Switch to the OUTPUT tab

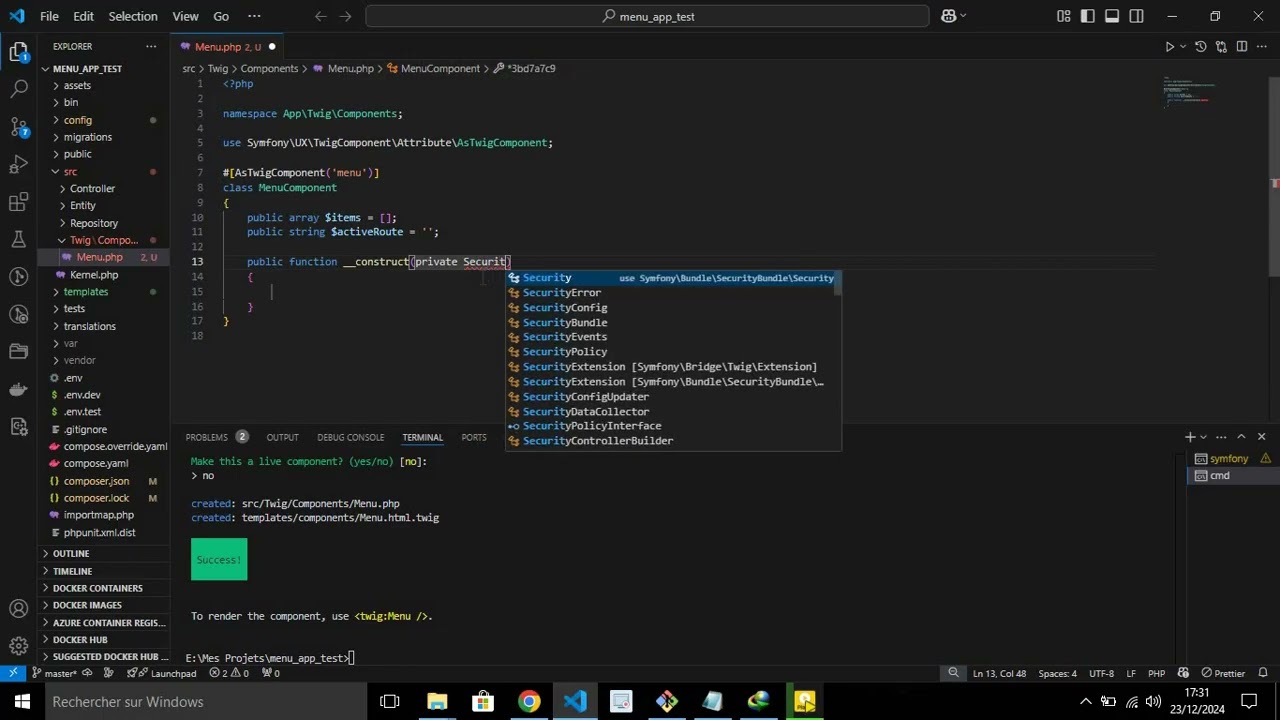pos(282,437)
